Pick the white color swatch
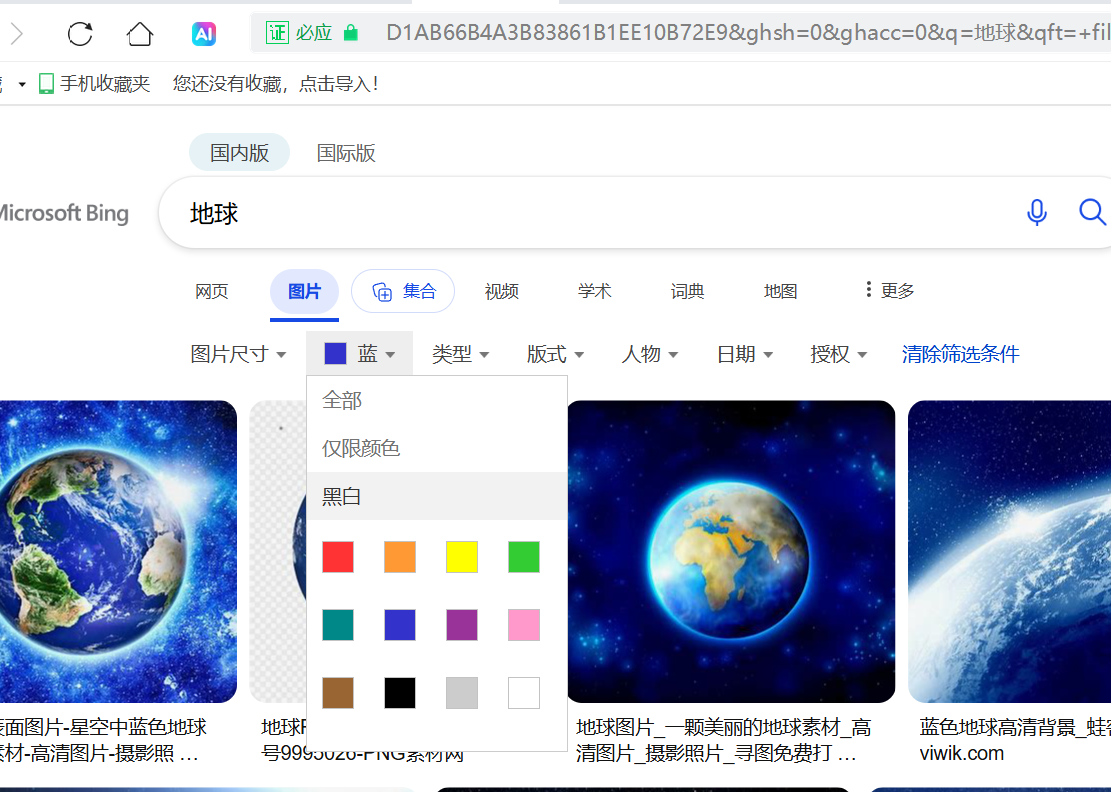Viewport: 1111px width, 792px height. coord(524,693)
